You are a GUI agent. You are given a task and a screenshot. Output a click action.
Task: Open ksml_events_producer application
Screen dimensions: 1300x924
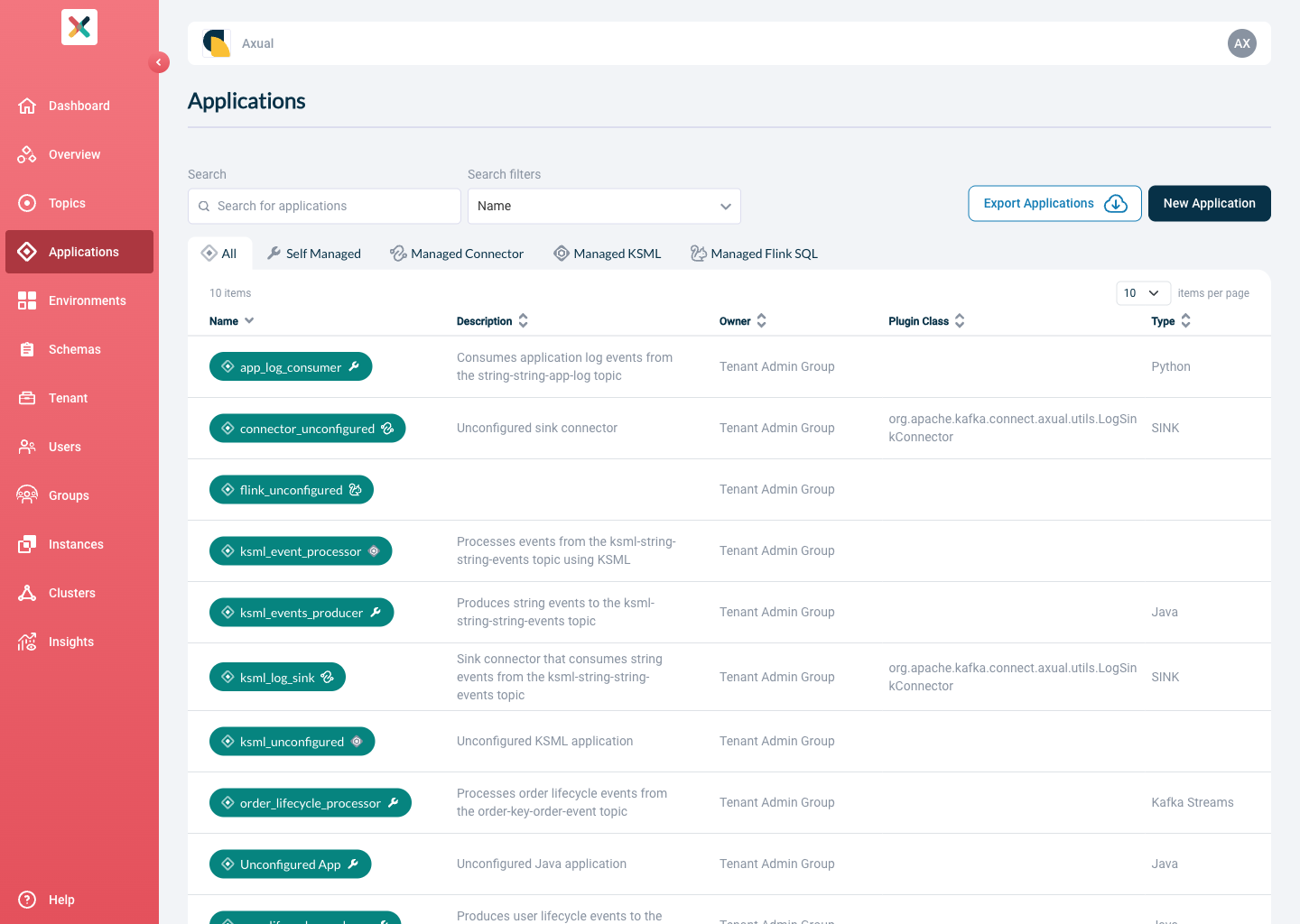[302, 612]
